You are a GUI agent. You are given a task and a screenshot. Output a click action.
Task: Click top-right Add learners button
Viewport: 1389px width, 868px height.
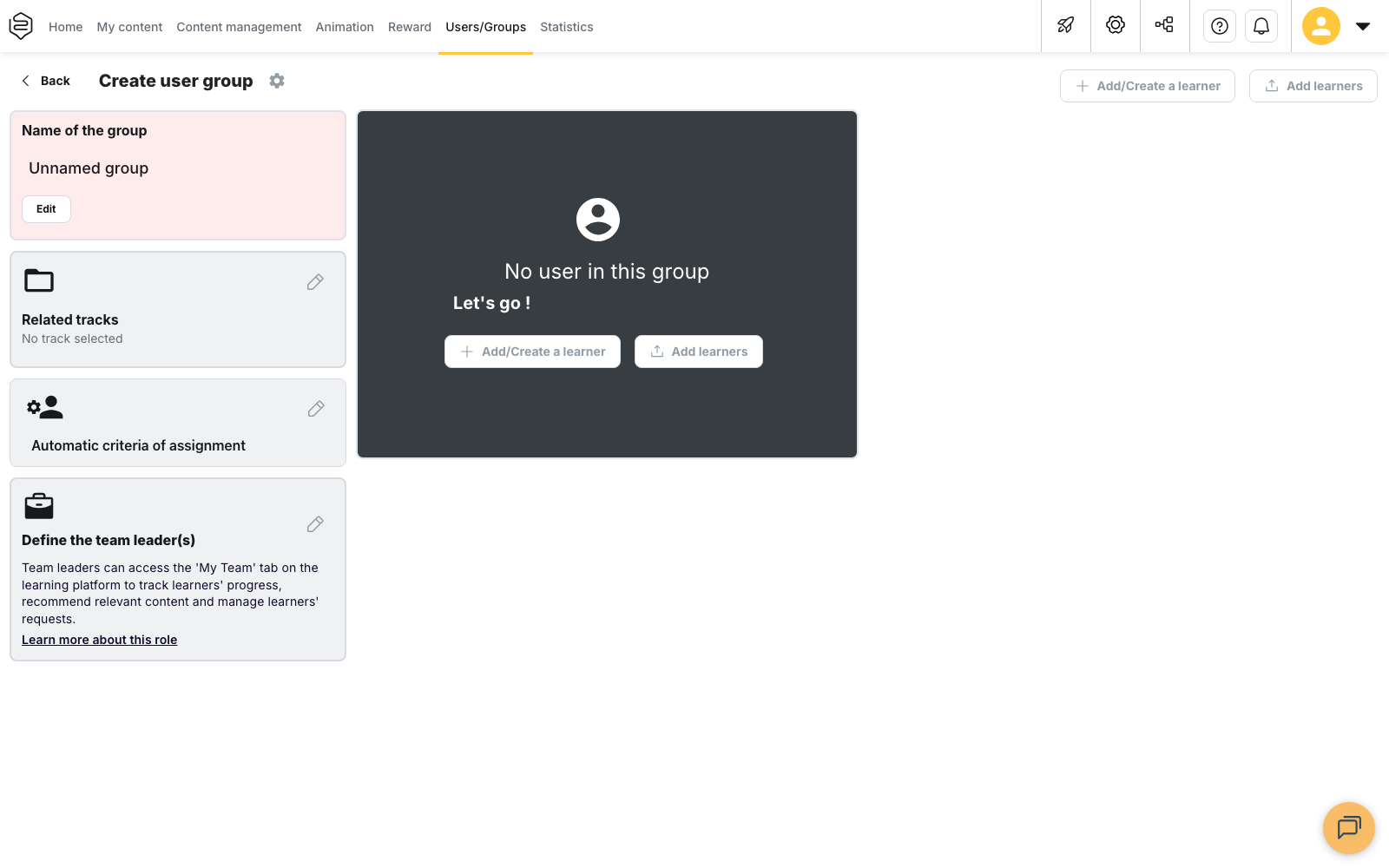click(x=1313, y=86)
